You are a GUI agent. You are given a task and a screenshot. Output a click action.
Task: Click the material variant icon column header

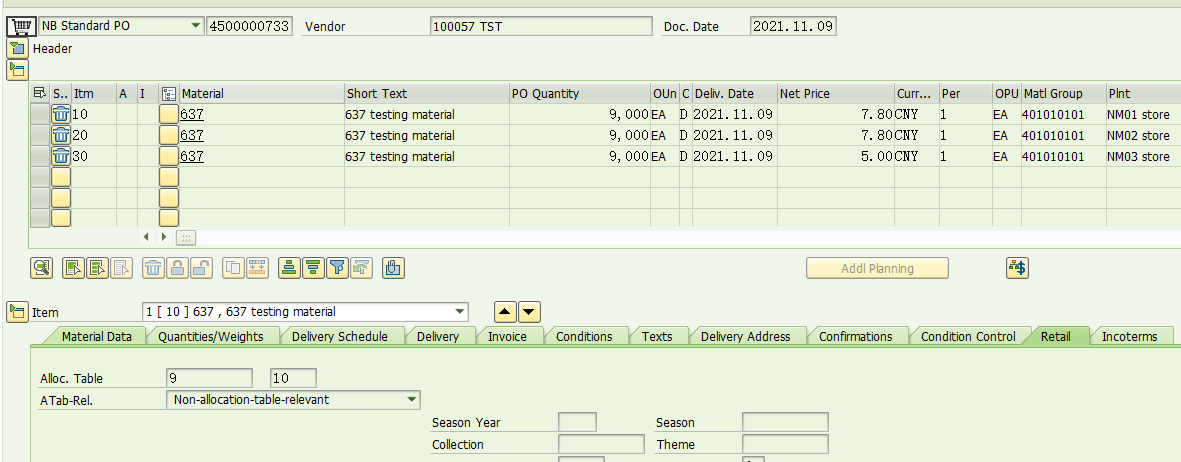[x=169, y=93]
